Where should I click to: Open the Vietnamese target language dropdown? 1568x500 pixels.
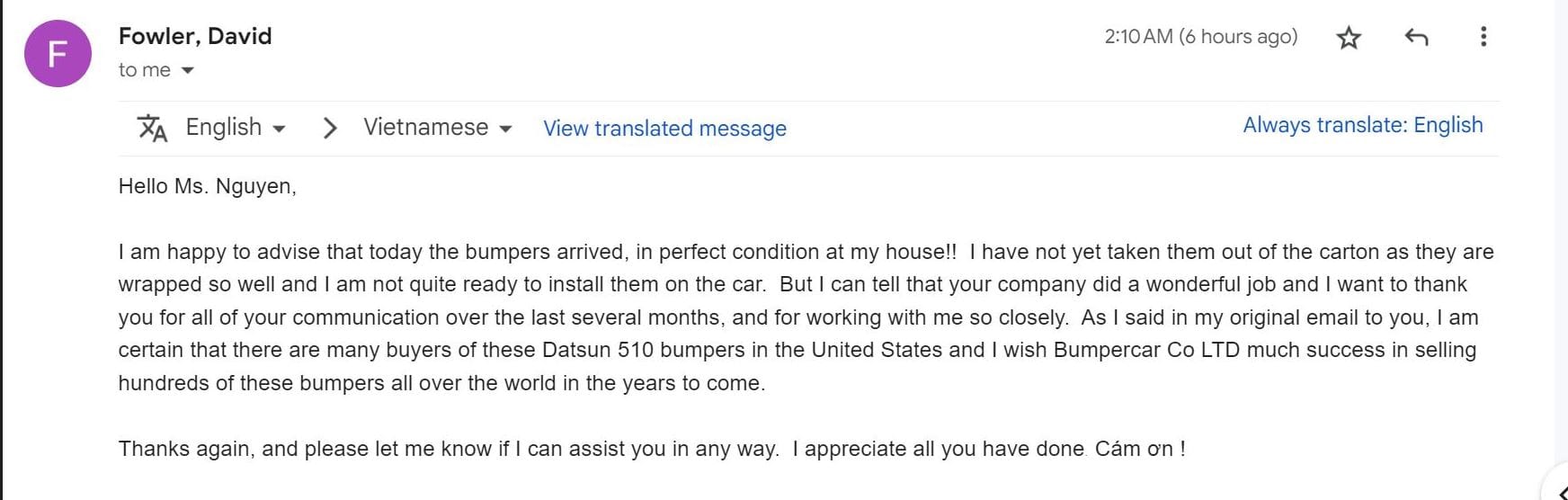tap(437, 128)
